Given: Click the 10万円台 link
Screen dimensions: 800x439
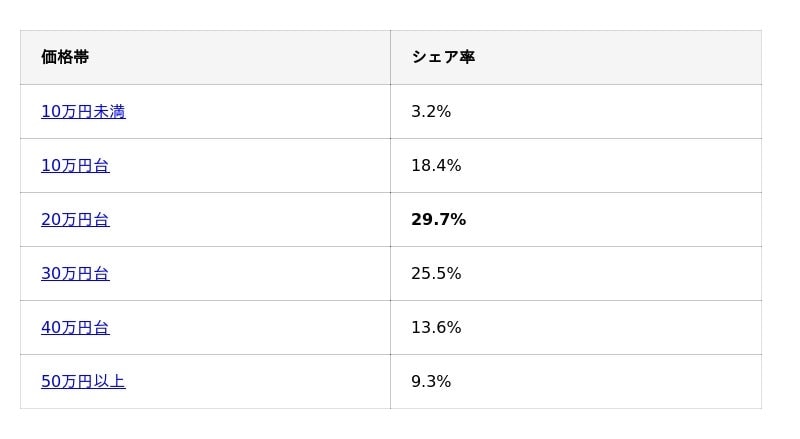Looking at the screenshot, I should pyautogui.click(x=75, y=166).
